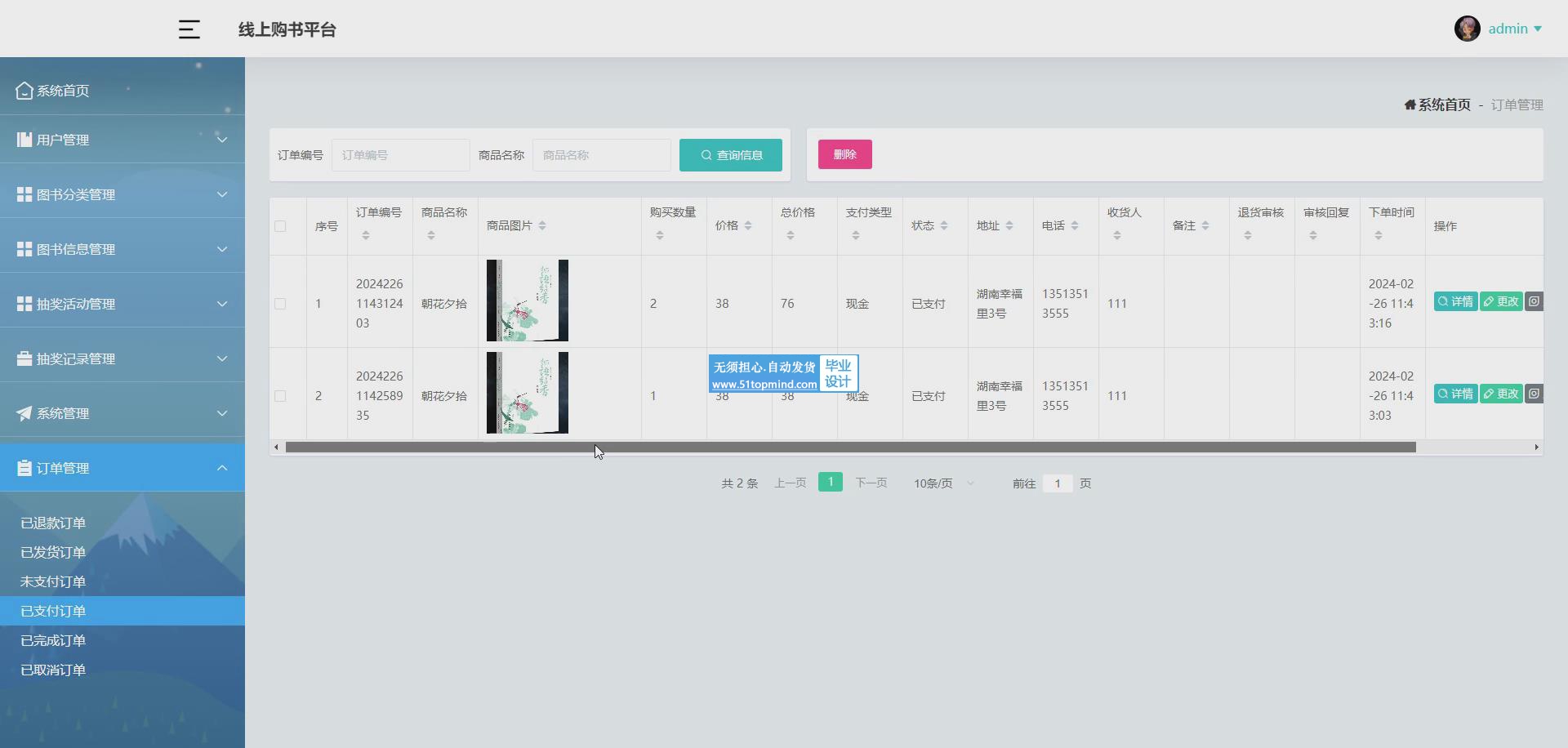Click the admin user avatar
The width and height of the screenshot is (1568, 748).
click(x=1467, y=29)
